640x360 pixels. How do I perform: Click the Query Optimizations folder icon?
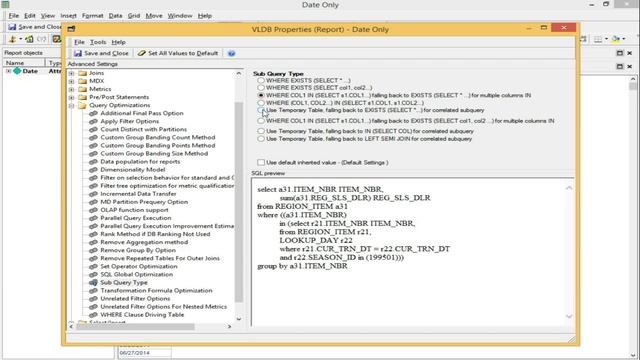(82, 105)
